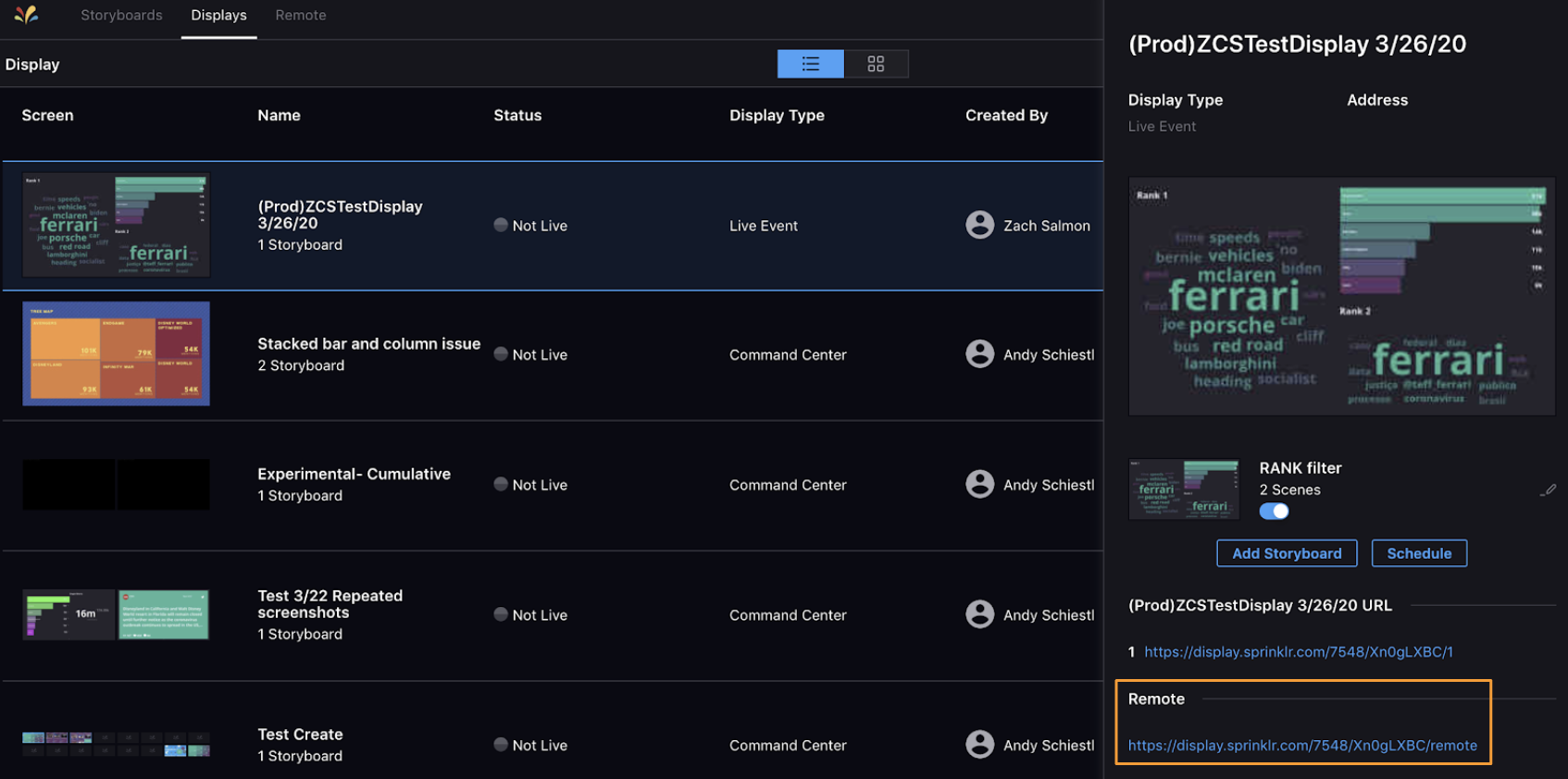1568x779 pixels.
Task: Go to the Remote tab
Action: coord(301,16)
